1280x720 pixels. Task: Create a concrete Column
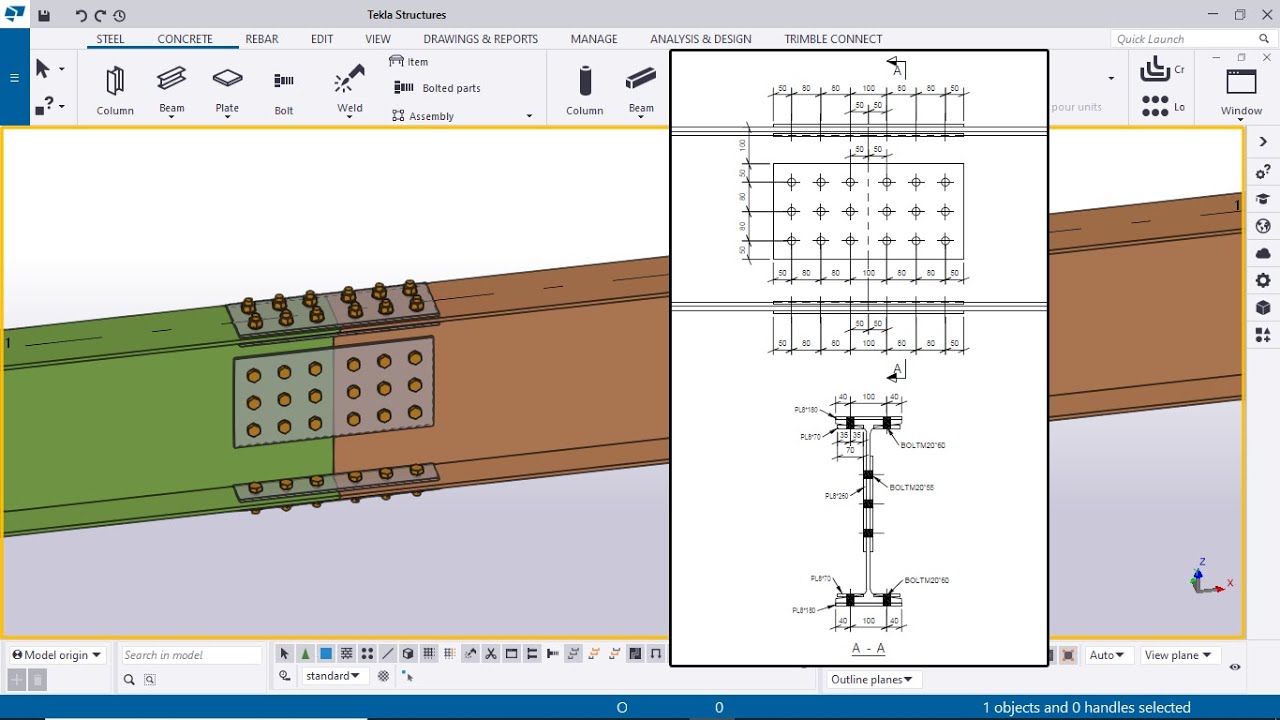585,90
